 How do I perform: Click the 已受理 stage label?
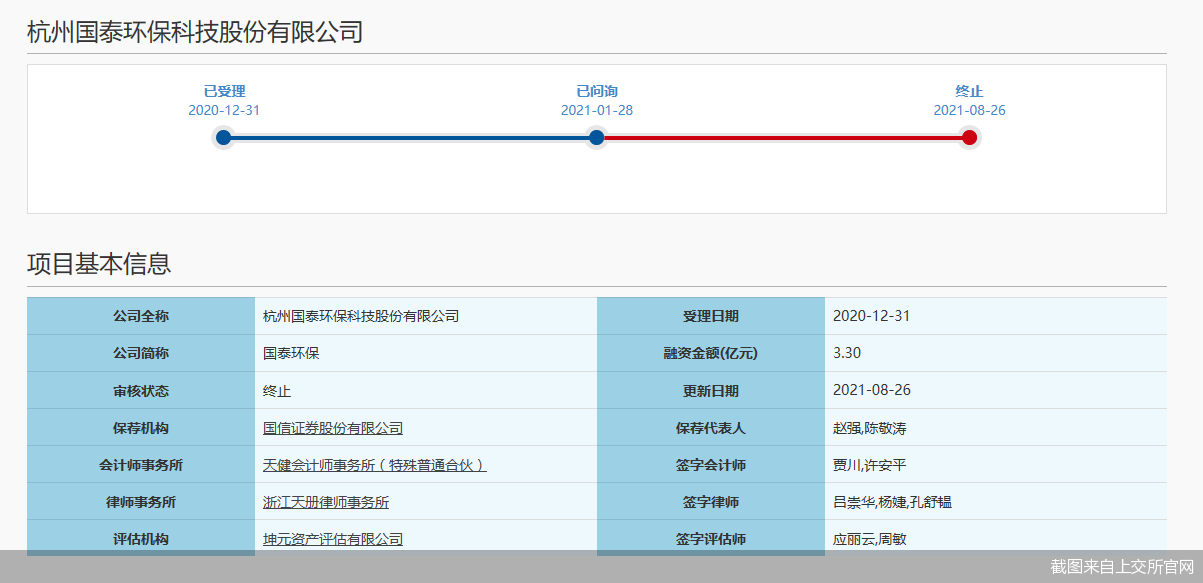224,91
